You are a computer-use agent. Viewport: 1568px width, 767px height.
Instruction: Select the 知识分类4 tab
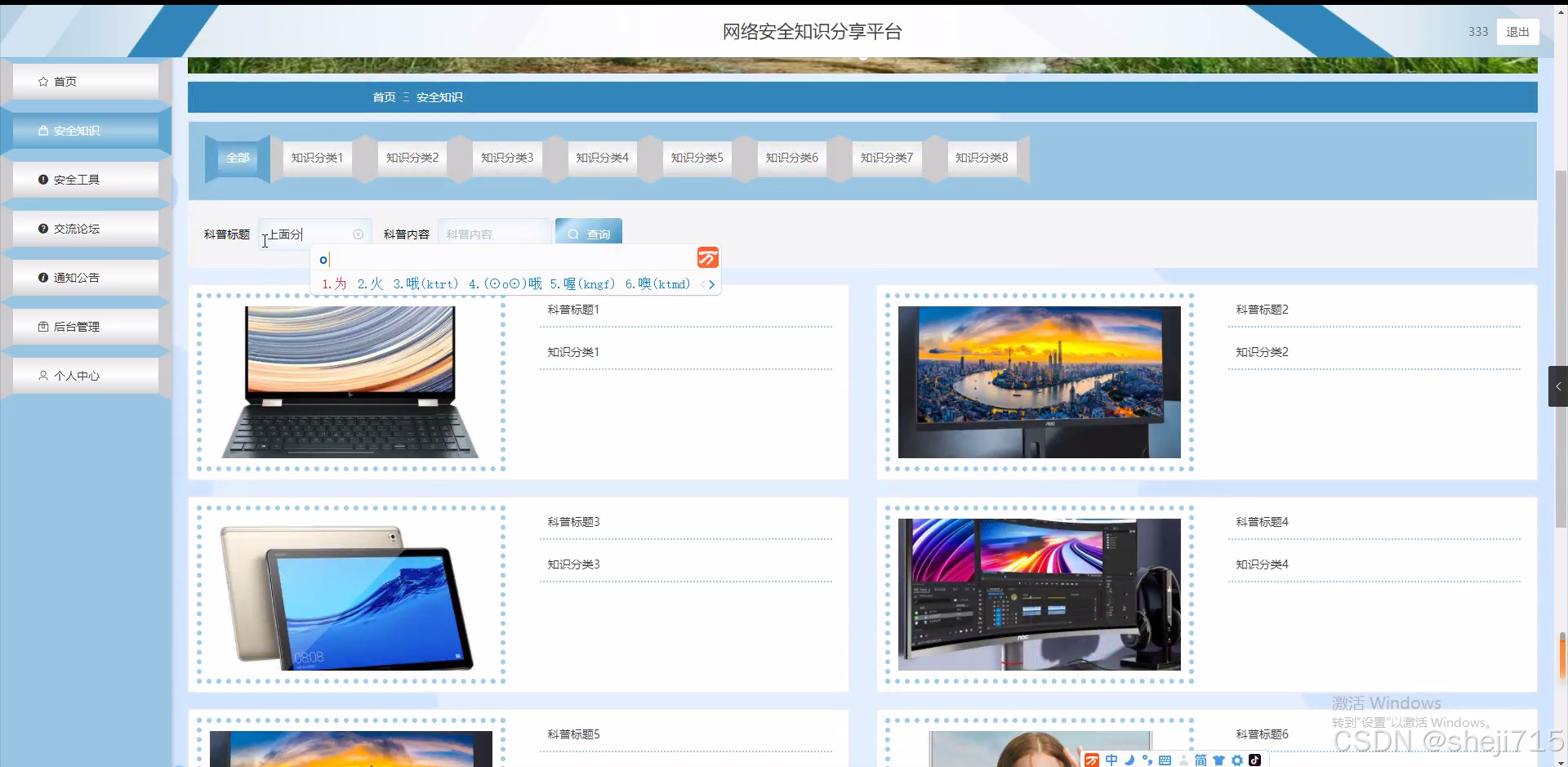[603, 158]
